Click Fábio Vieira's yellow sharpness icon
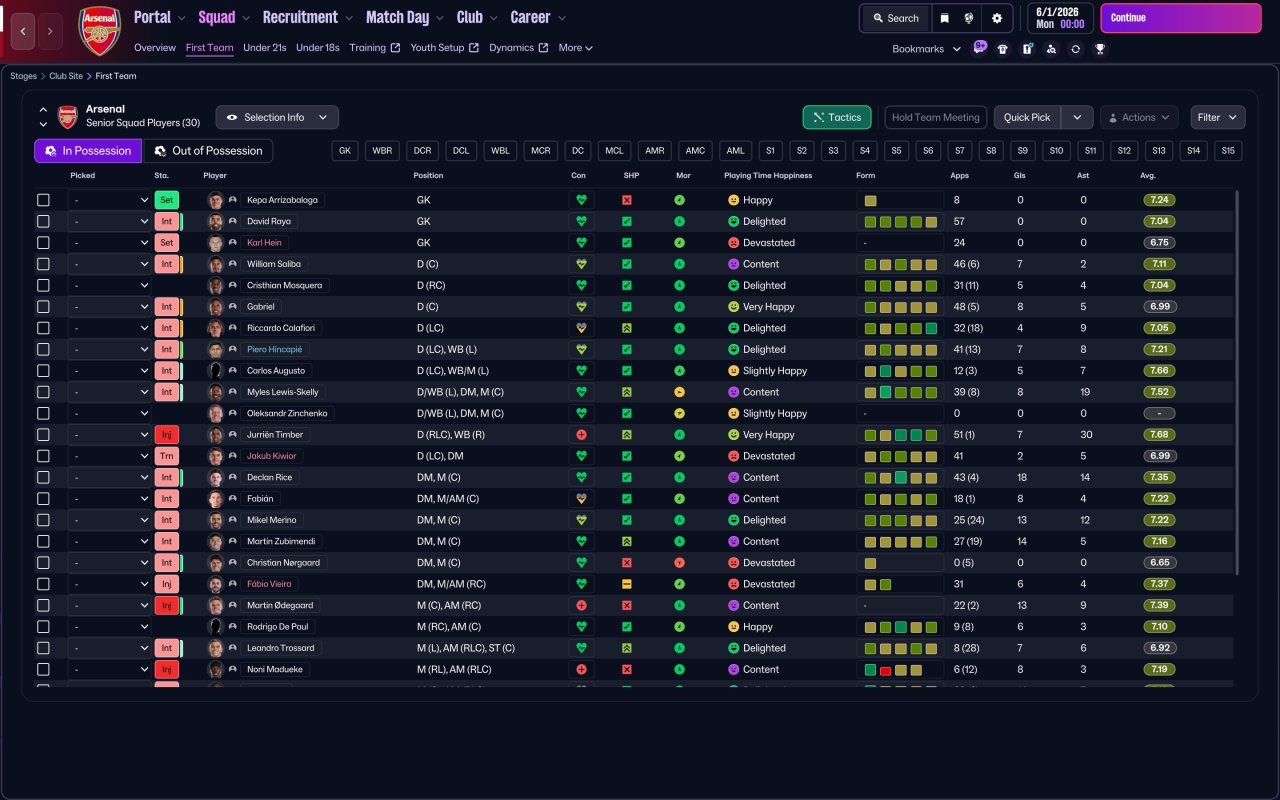 click(627, 584)
